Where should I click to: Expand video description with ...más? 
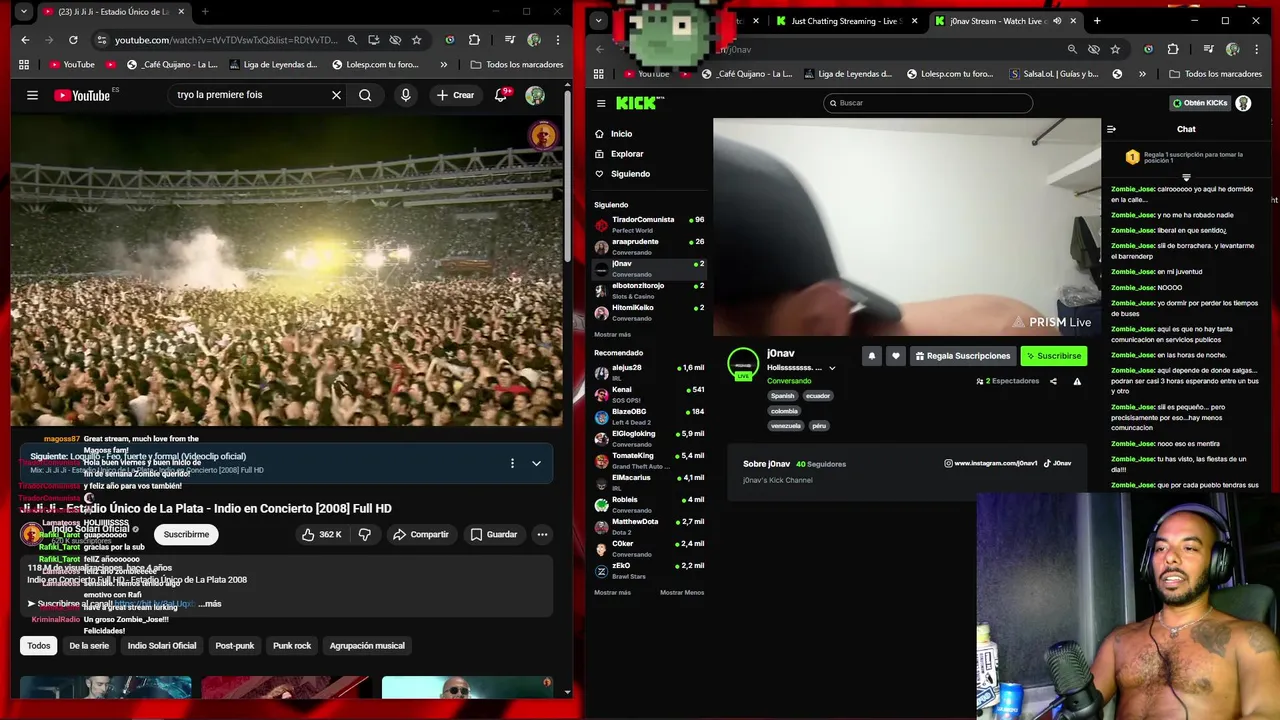pos(209,603)
